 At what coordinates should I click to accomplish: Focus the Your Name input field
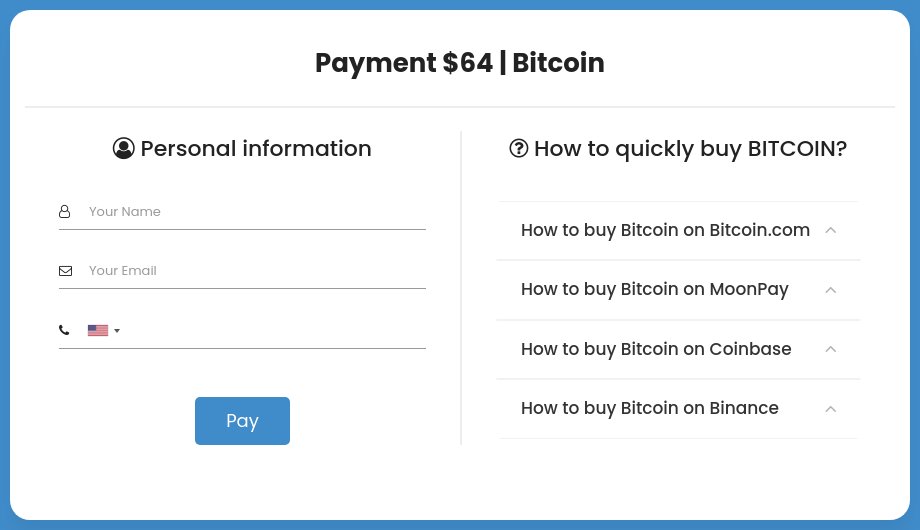[255, 212]
